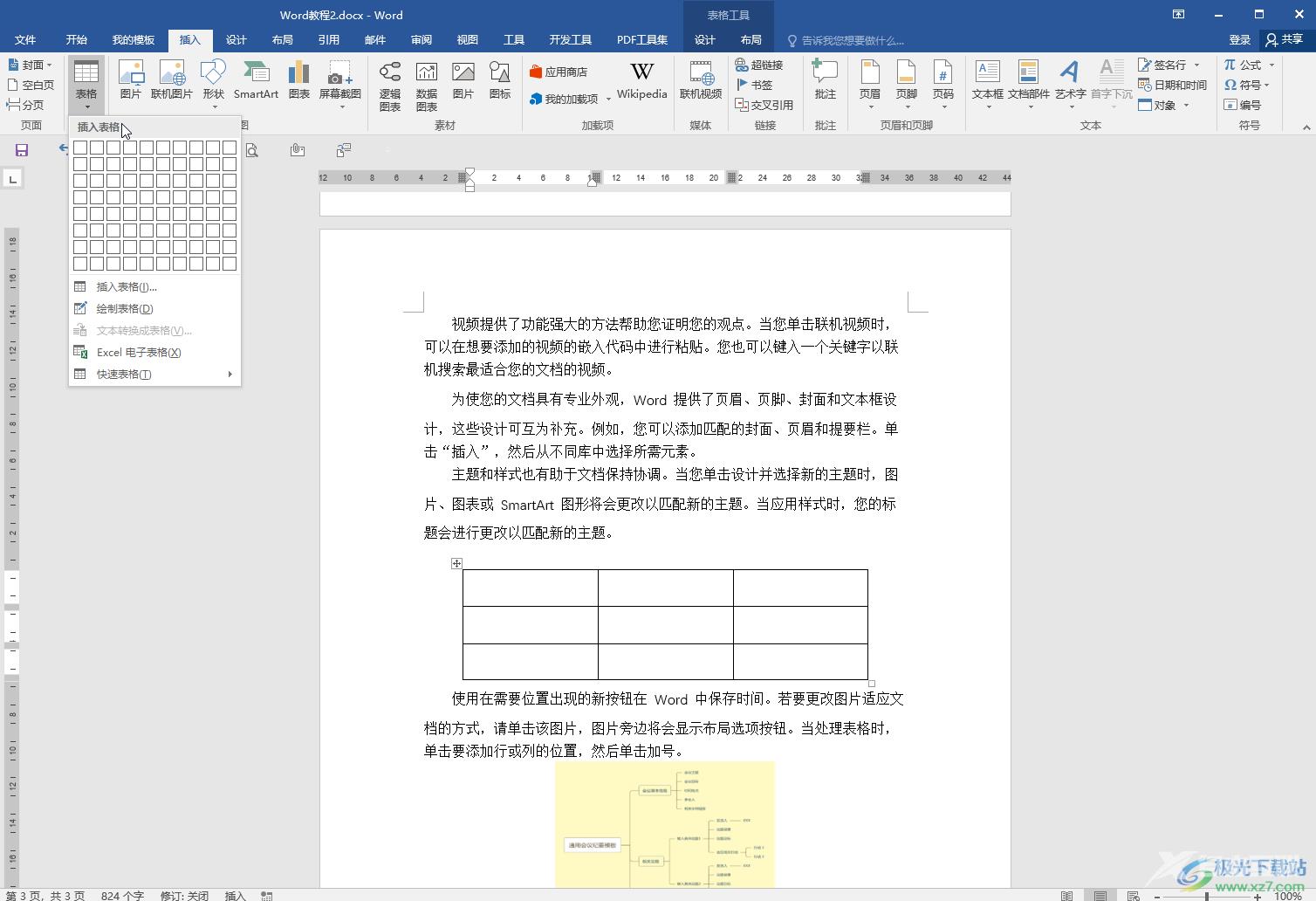
Task: Insert a chart (图表)
Action: [299, 80]
